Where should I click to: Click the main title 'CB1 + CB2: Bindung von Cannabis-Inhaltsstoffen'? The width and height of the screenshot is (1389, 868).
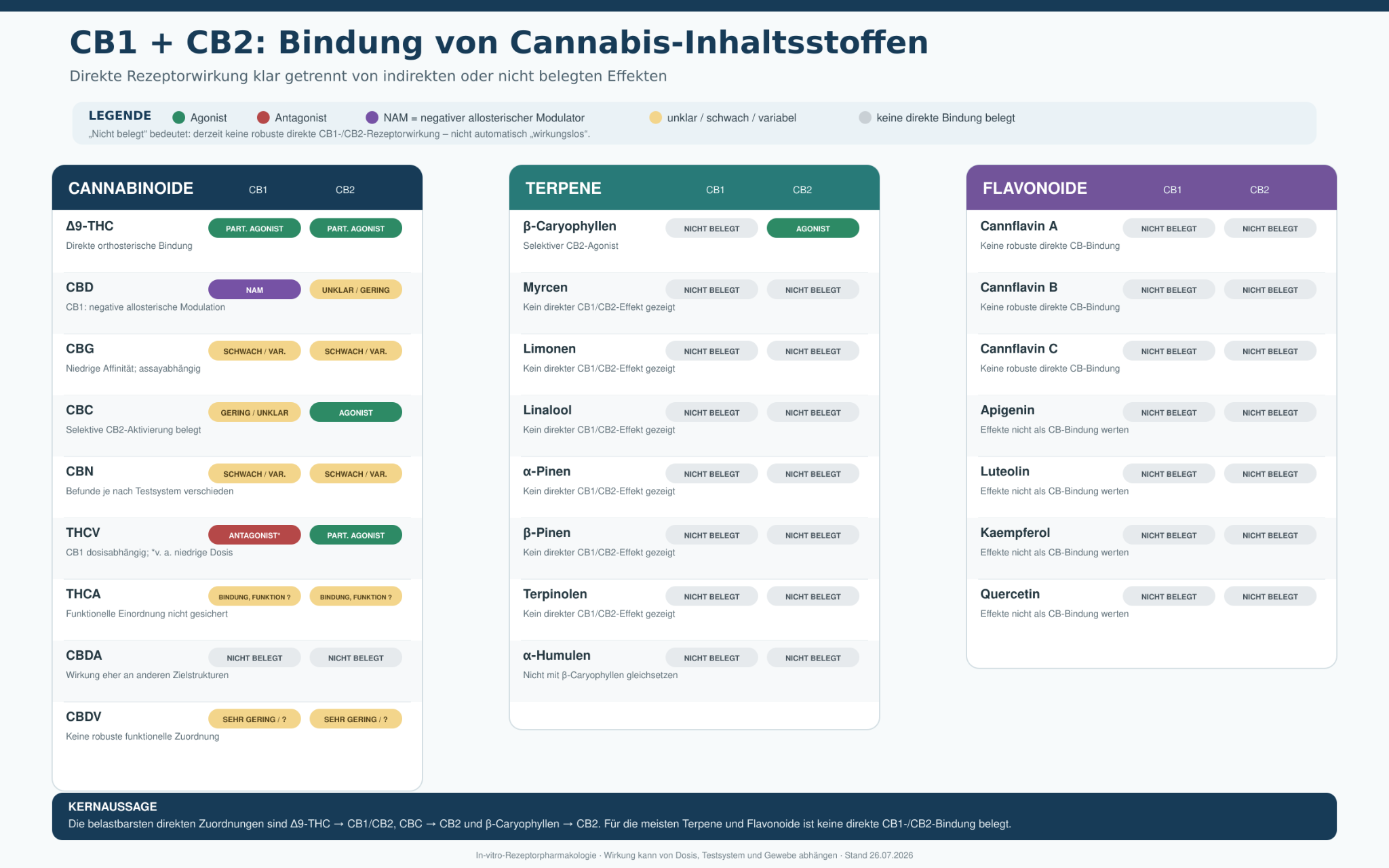(498, 42)
